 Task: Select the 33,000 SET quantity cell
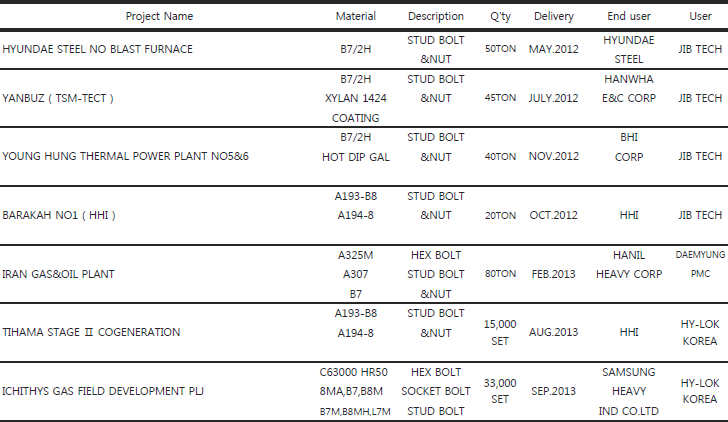[x=500, y=391]
